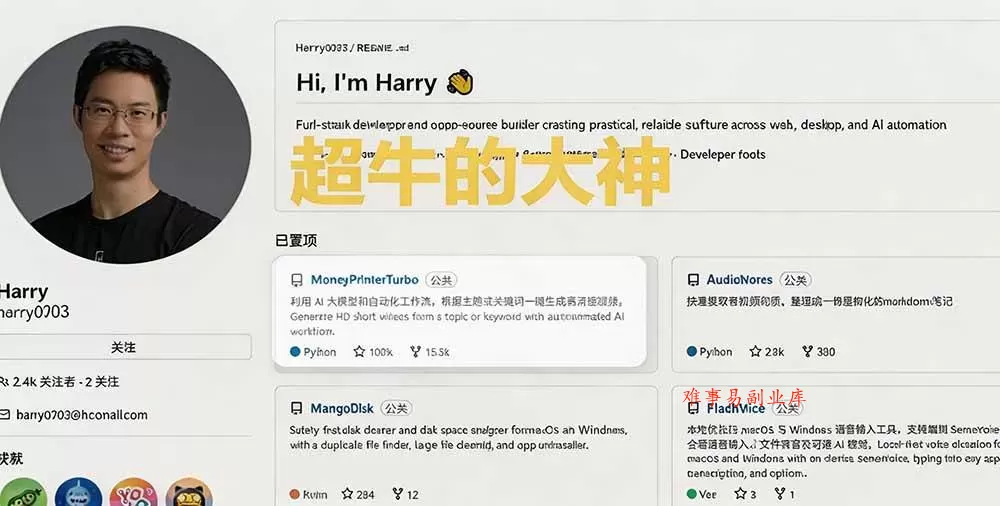The height and width of the screenshot is (506, 1000).
Task: Click the AudioNores repository book icon
Action: [693, 280]
